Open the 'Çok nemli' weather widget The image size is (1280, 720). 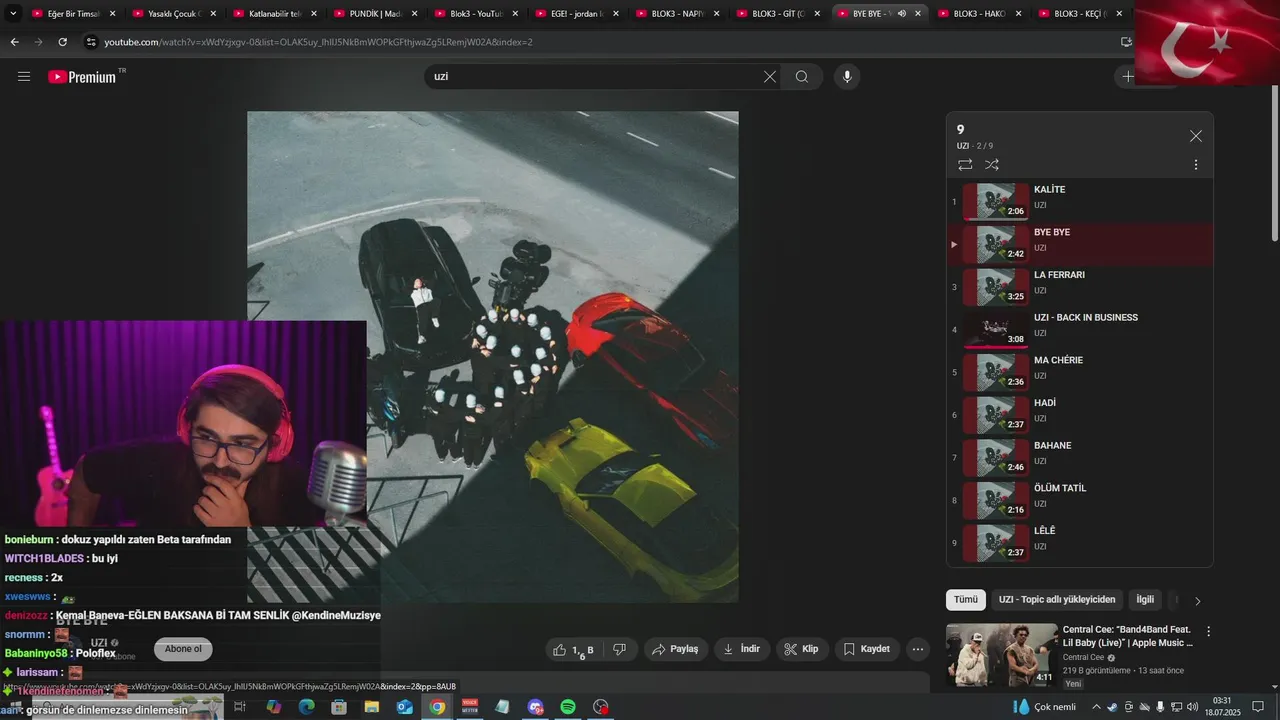tap(1044, 707)
